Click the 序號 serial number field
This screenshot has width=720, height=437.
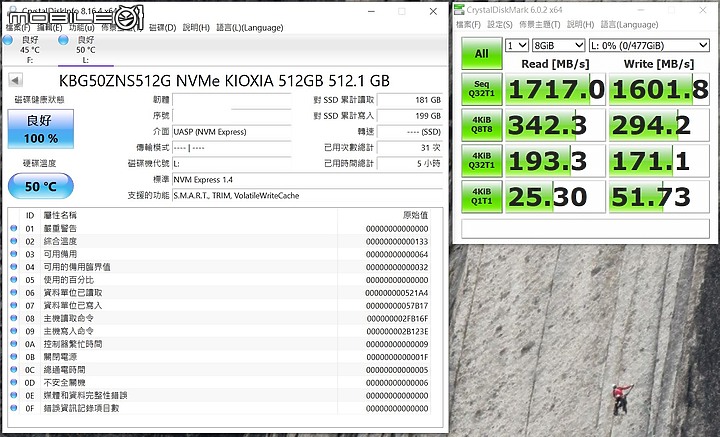point(232,116)
